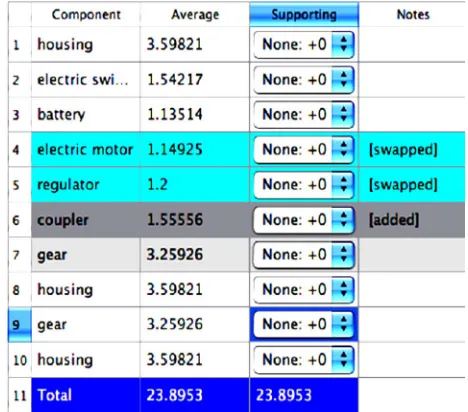Screen dimensions: 468x412
Task: Select row number 6 header
Action: 20,220
